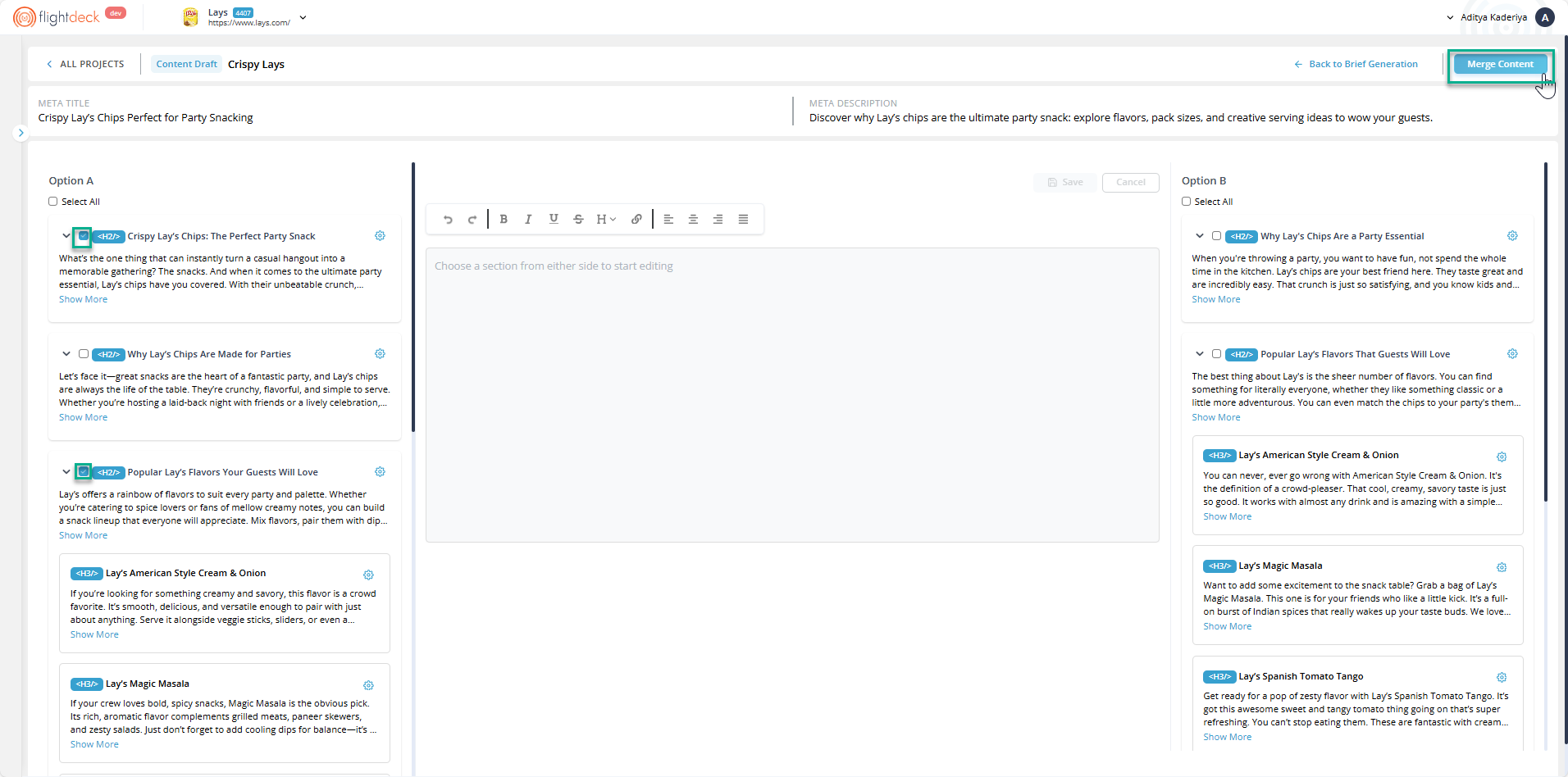Open gear for Popular Lay's Flavors That Guests Will Love

(1512, 354)
